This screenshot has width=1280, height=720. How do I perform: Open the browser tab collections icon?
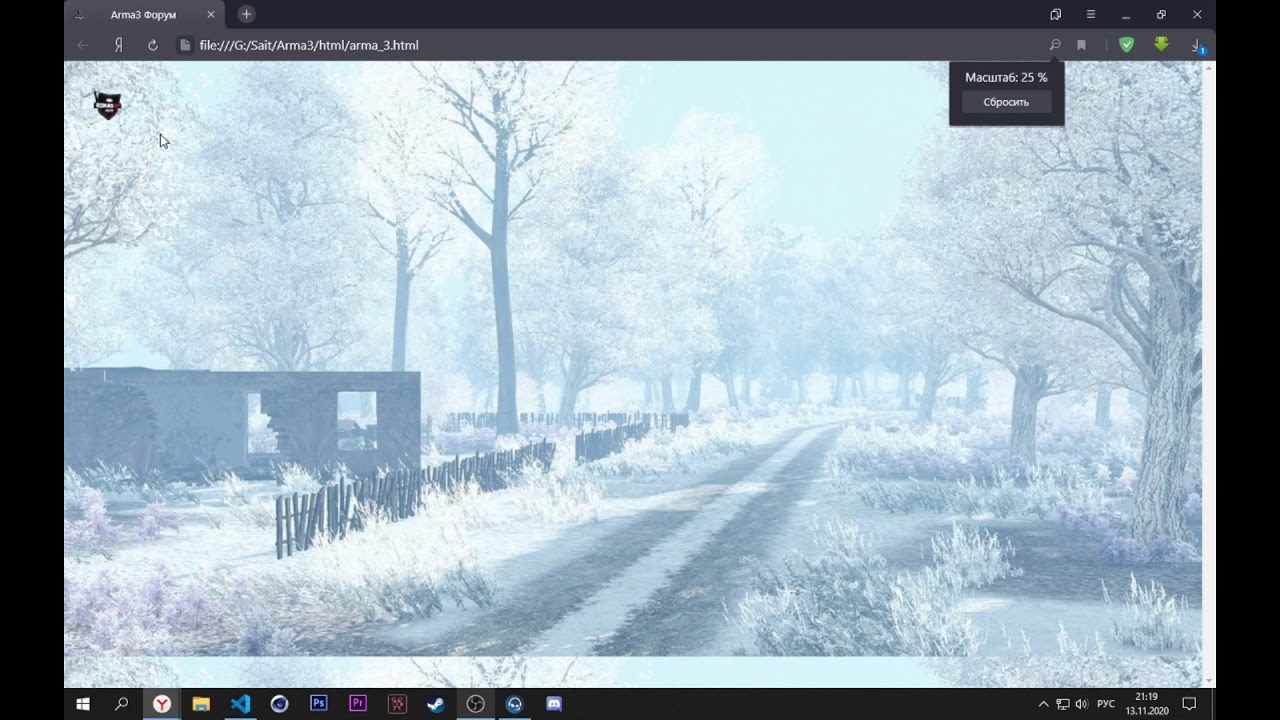click(x=1055, y=15)
